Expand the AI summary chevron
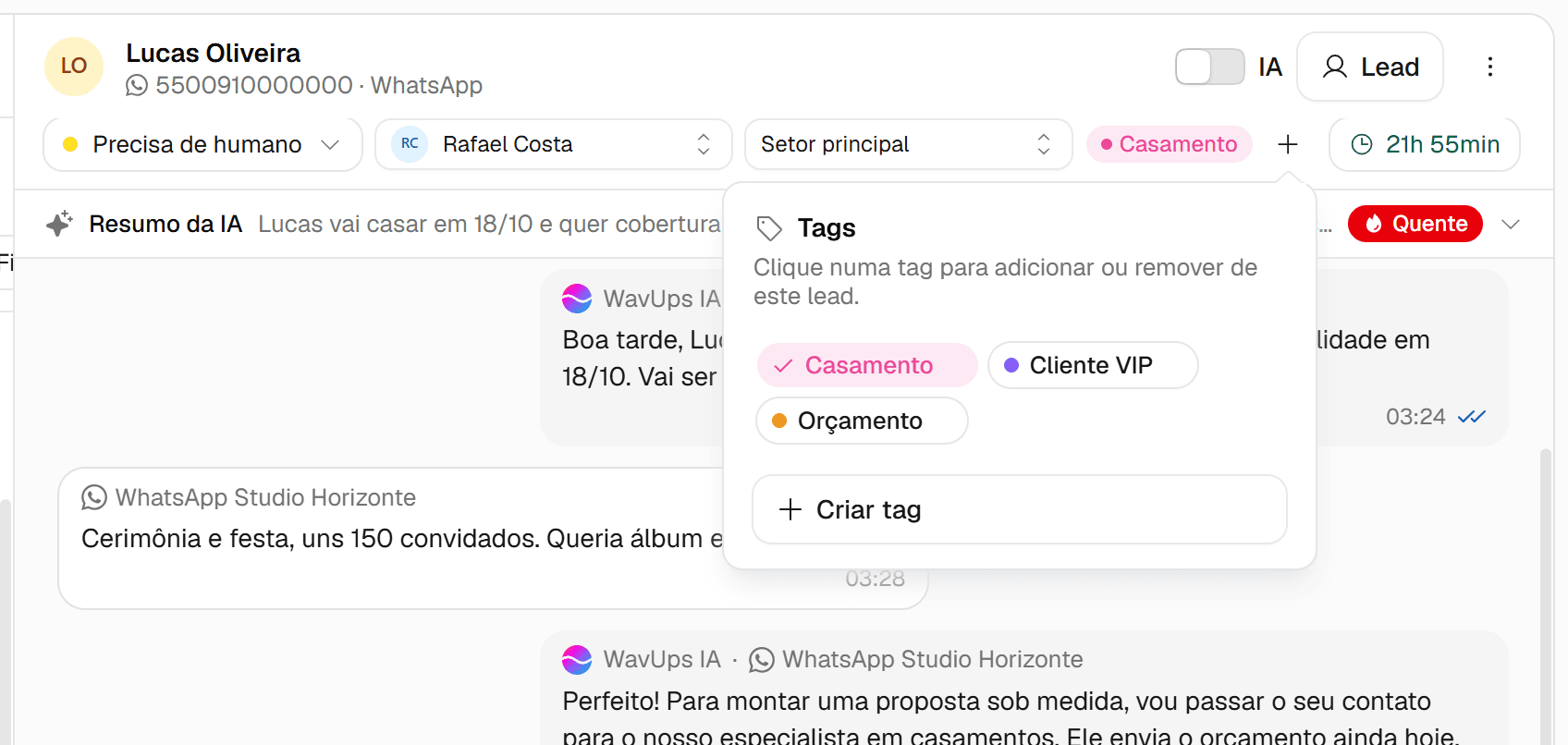Viewport: 1568px width, 745px height. tap(1511, 224)
